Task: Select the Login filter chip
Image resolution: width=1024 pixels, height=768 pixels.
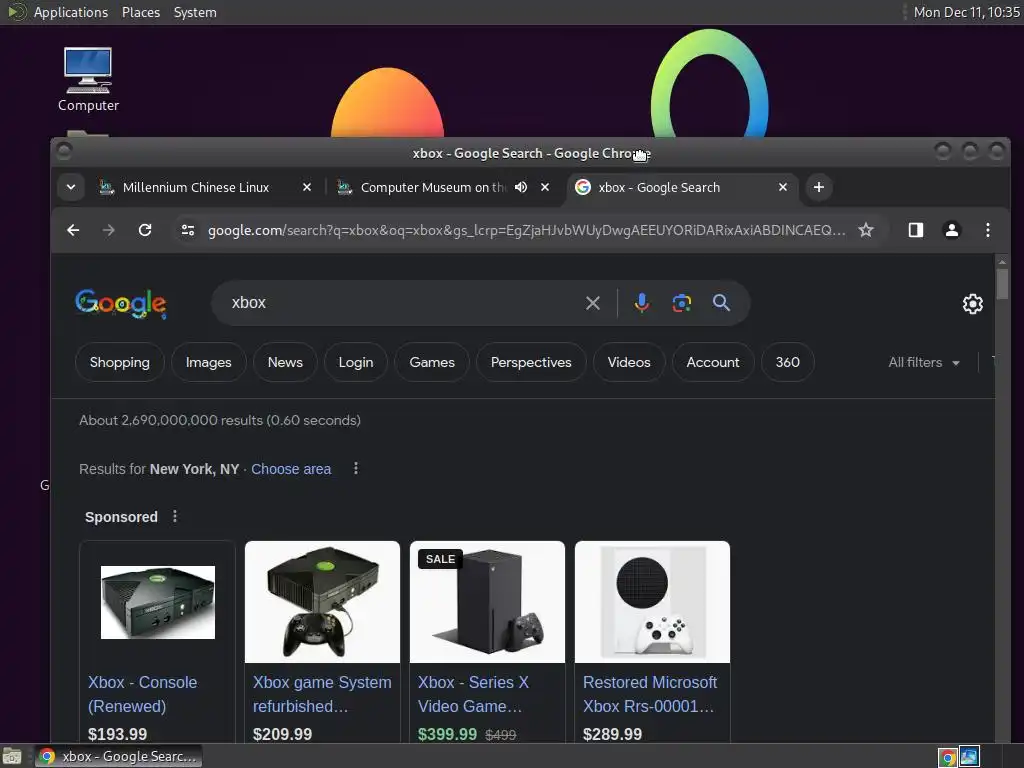Action: (356, 362)
